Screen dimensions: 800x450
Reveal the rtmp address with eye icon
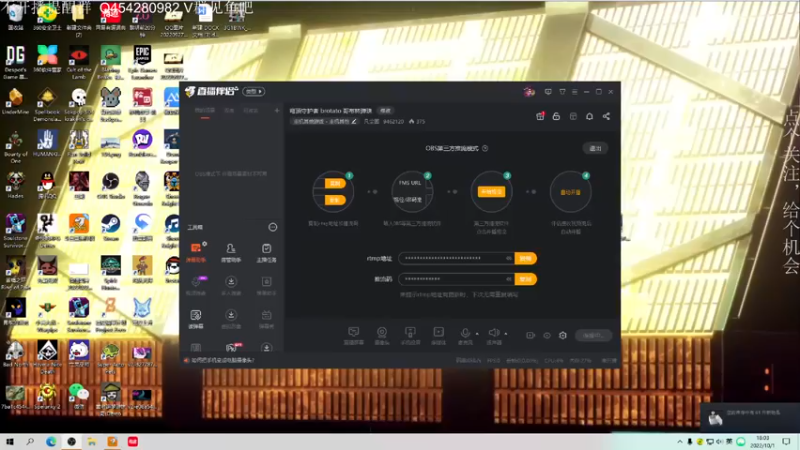pos(509,258)
